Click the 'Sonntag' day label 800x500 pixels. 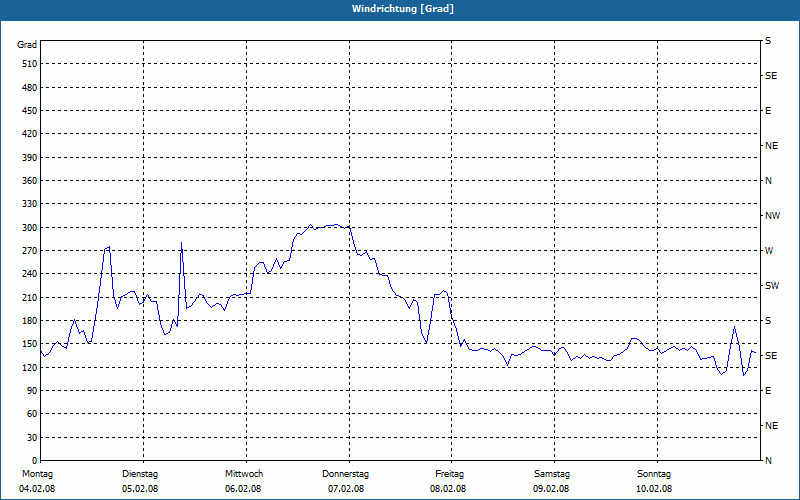point(654,474)
